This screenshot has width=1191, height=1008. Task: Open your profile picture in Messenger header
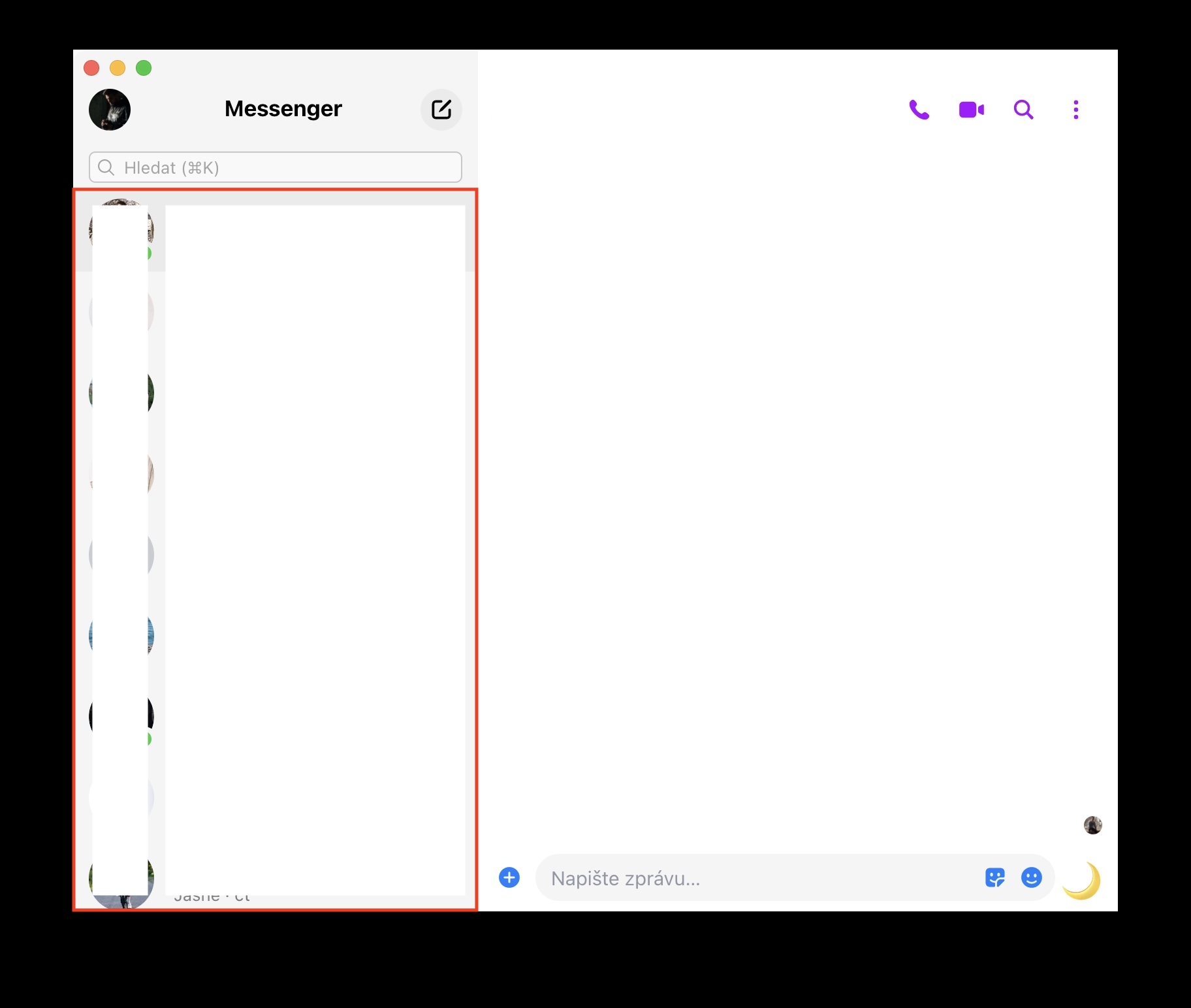110,110
